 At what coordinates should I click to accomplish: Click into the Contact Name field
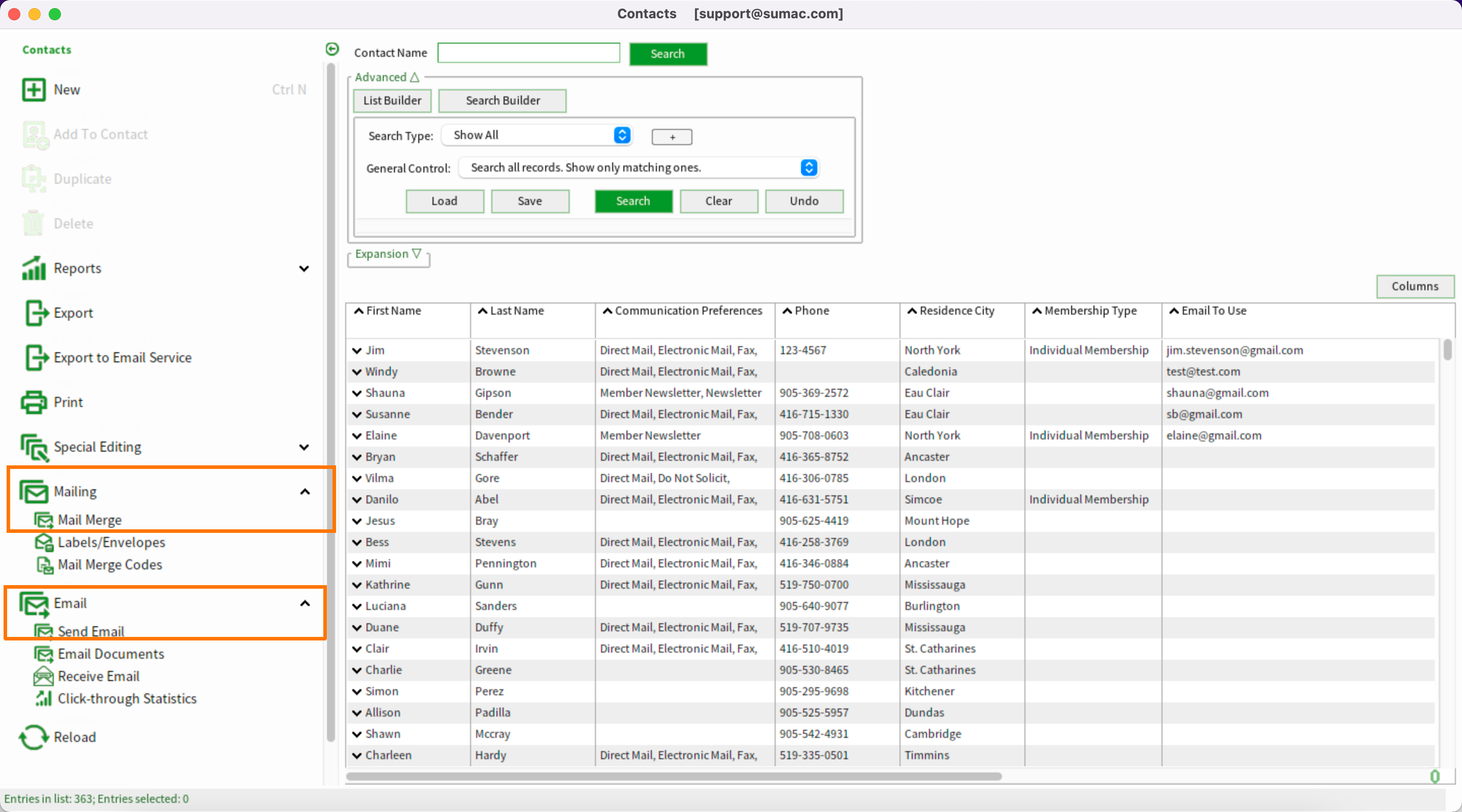[528, 53]
